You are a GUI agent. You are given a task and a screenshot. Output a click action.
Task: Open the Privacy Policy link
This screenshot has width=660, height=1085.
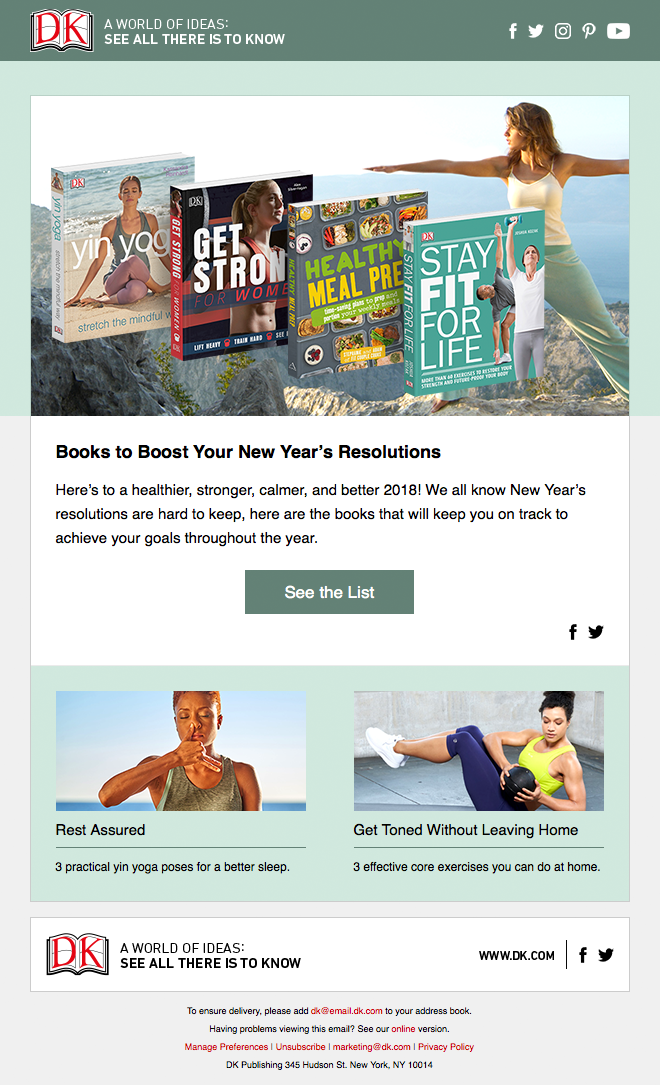(446, 1047)
